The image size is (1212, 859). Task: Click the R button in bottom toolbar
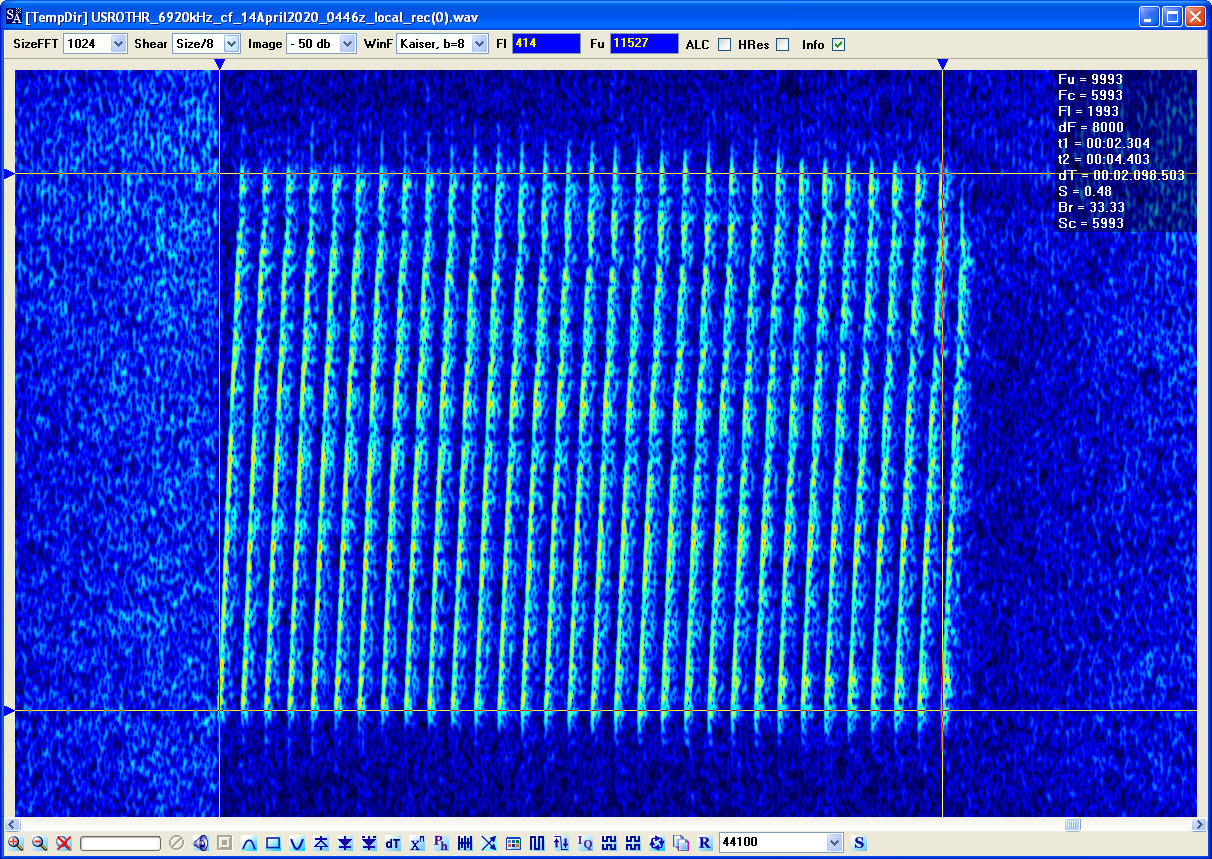coord(705,843)
